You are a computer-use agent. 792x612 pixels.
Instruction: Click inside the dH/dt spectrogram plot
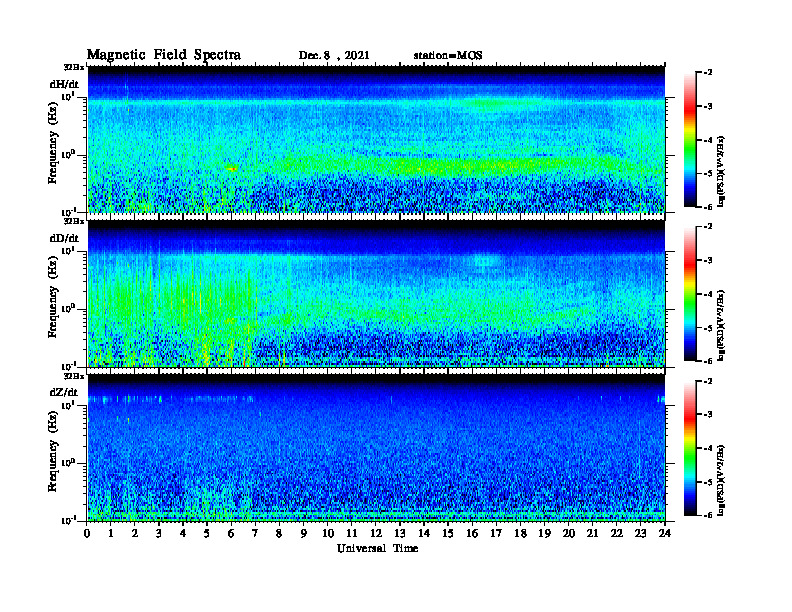tap(376, 139)
